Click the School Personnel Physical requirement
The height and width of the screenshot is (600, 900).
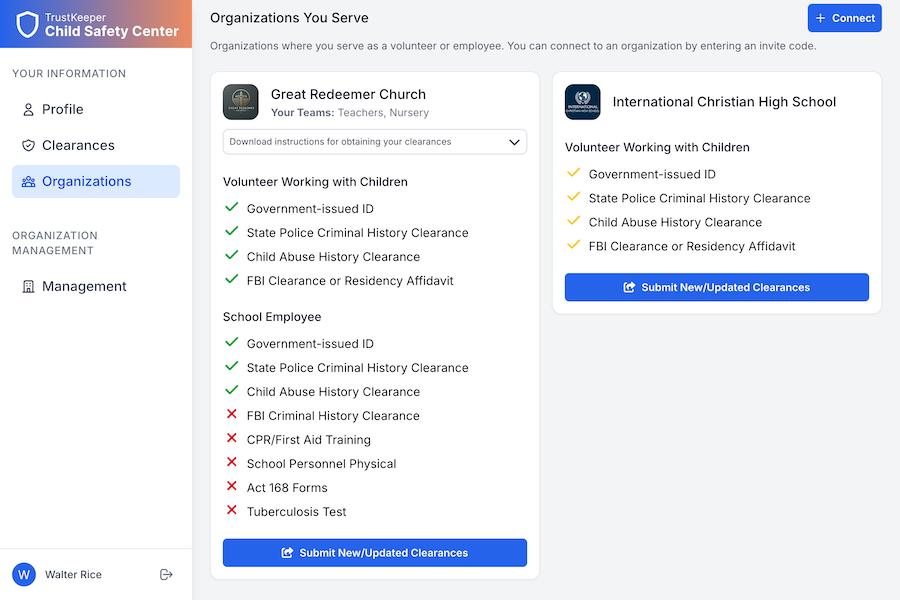pyautogui.click(x=321, y=464)
